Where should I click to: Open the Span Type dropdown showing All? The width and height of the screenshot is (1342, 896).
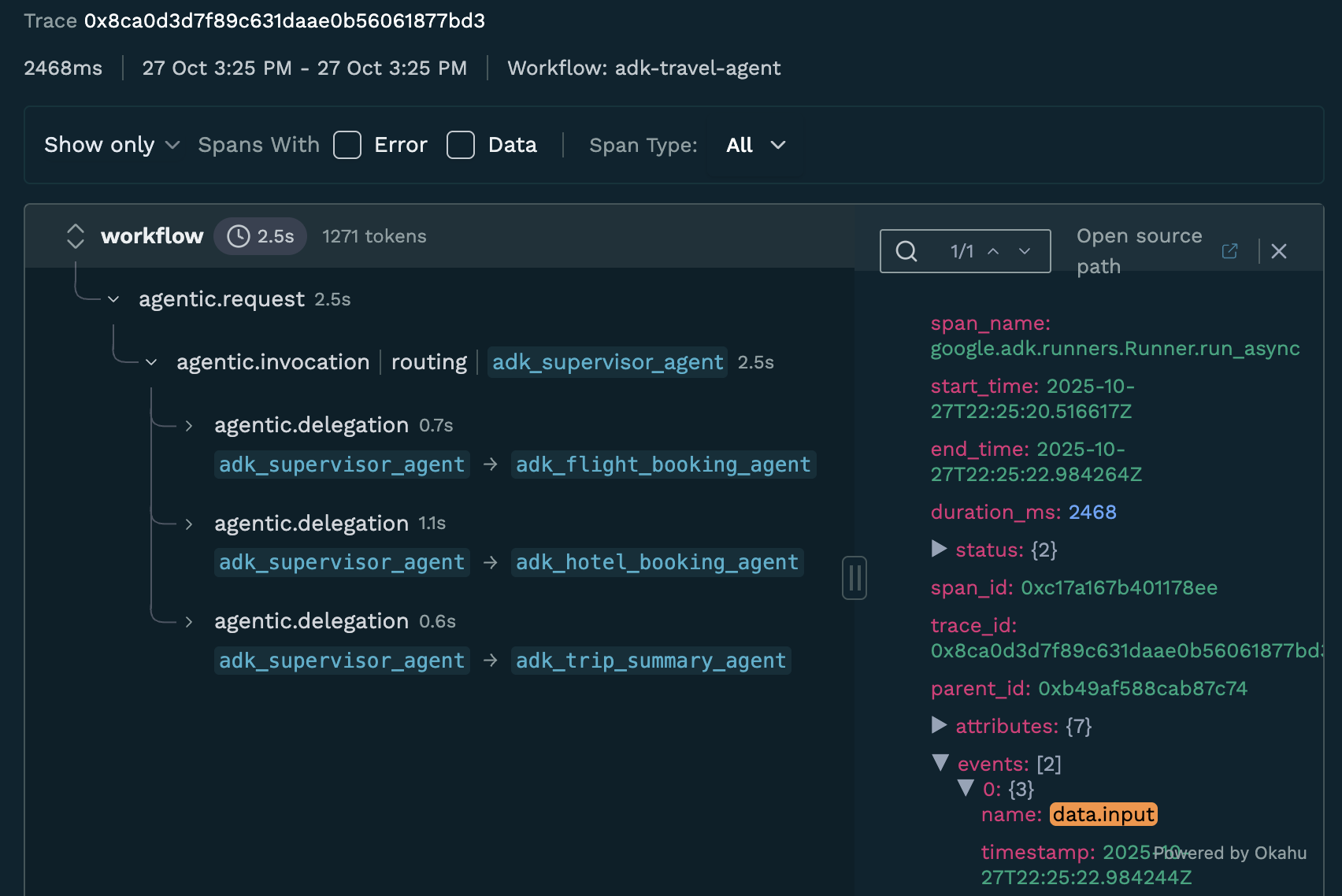point(754,145)
